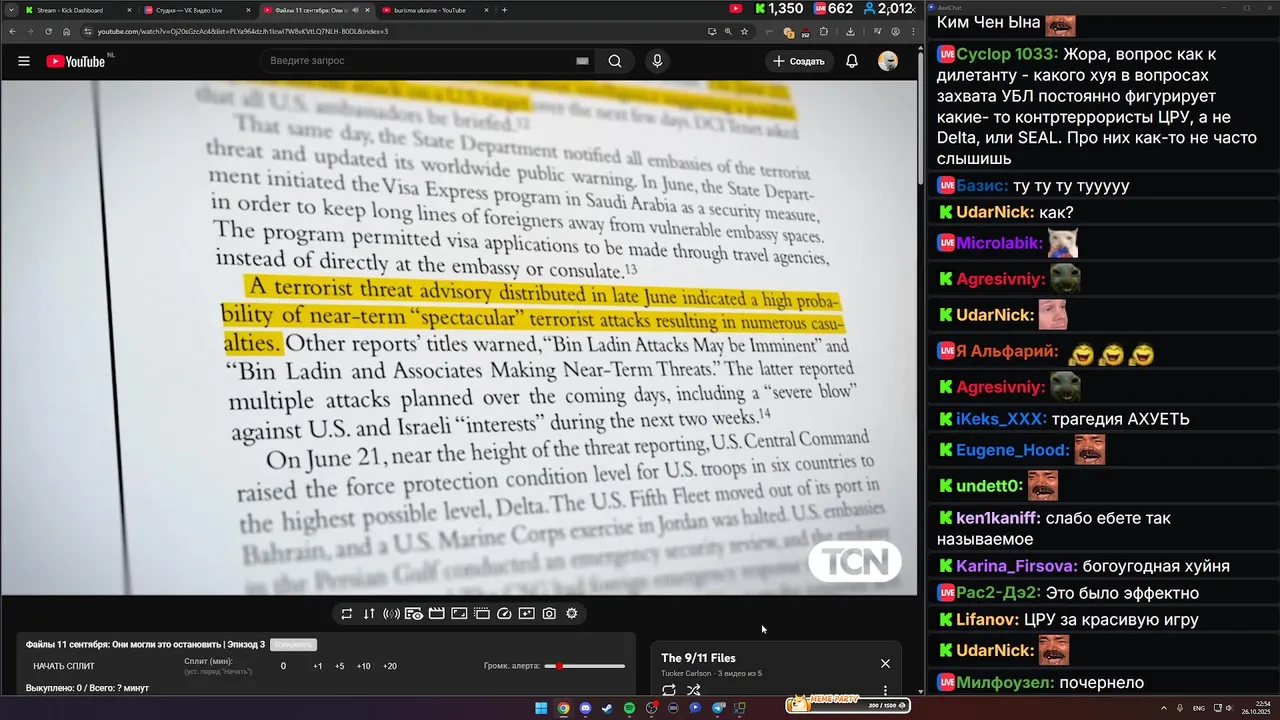1280x720 pixels.
Task: Switch ENG keyboard language
Action: (x=1199, y=708)
